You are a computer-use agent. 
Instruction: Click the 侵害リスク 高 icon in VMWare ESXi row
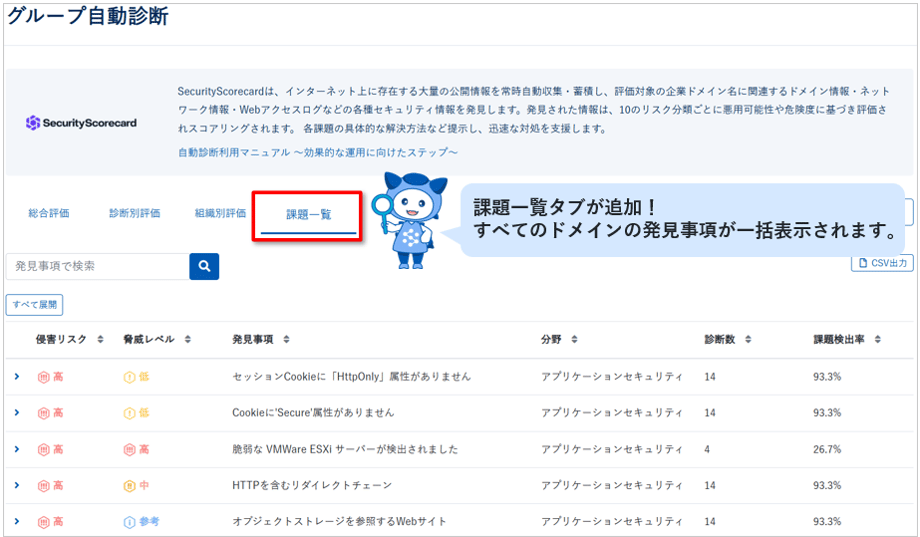[43, 450]
